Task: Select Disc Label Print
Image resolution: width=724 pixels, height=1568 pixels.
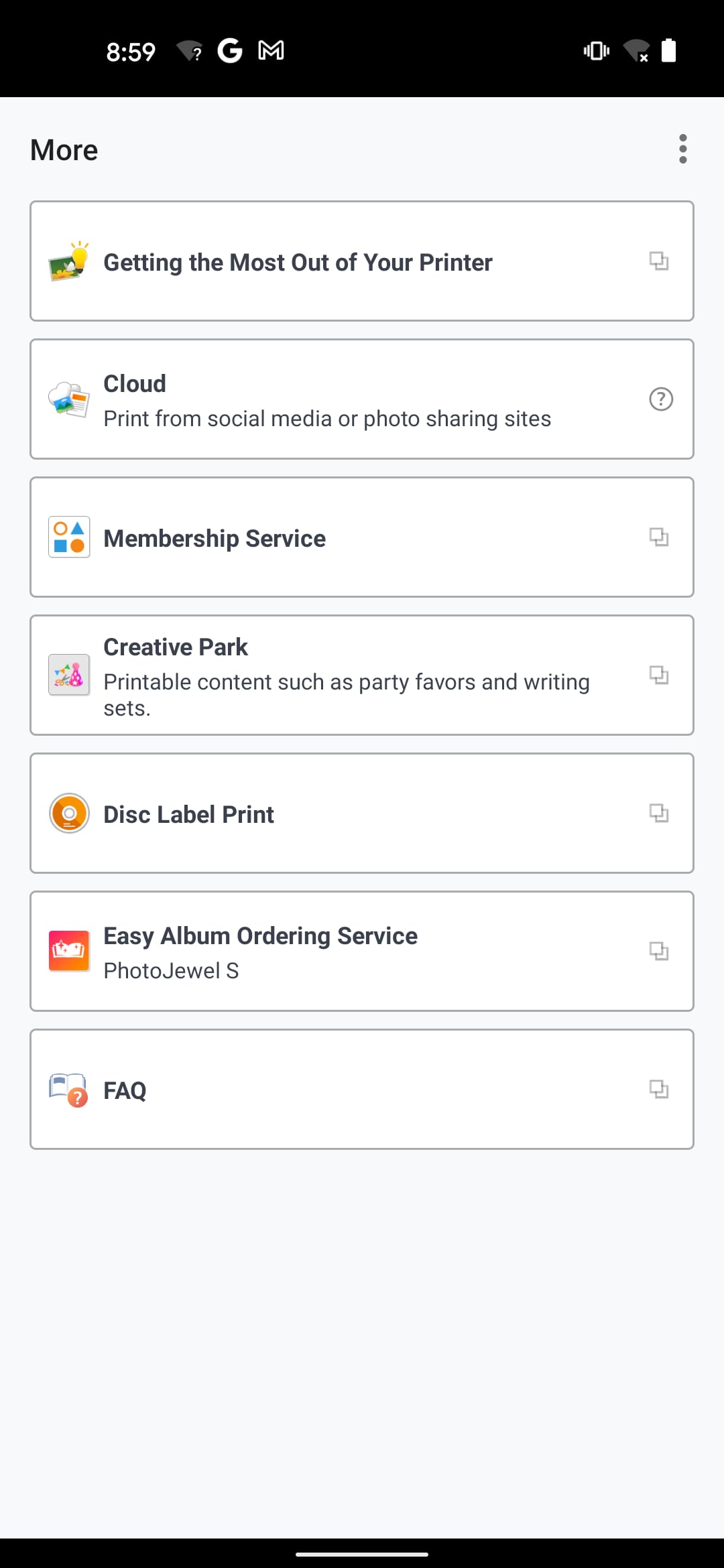Action: pos(189,815)
